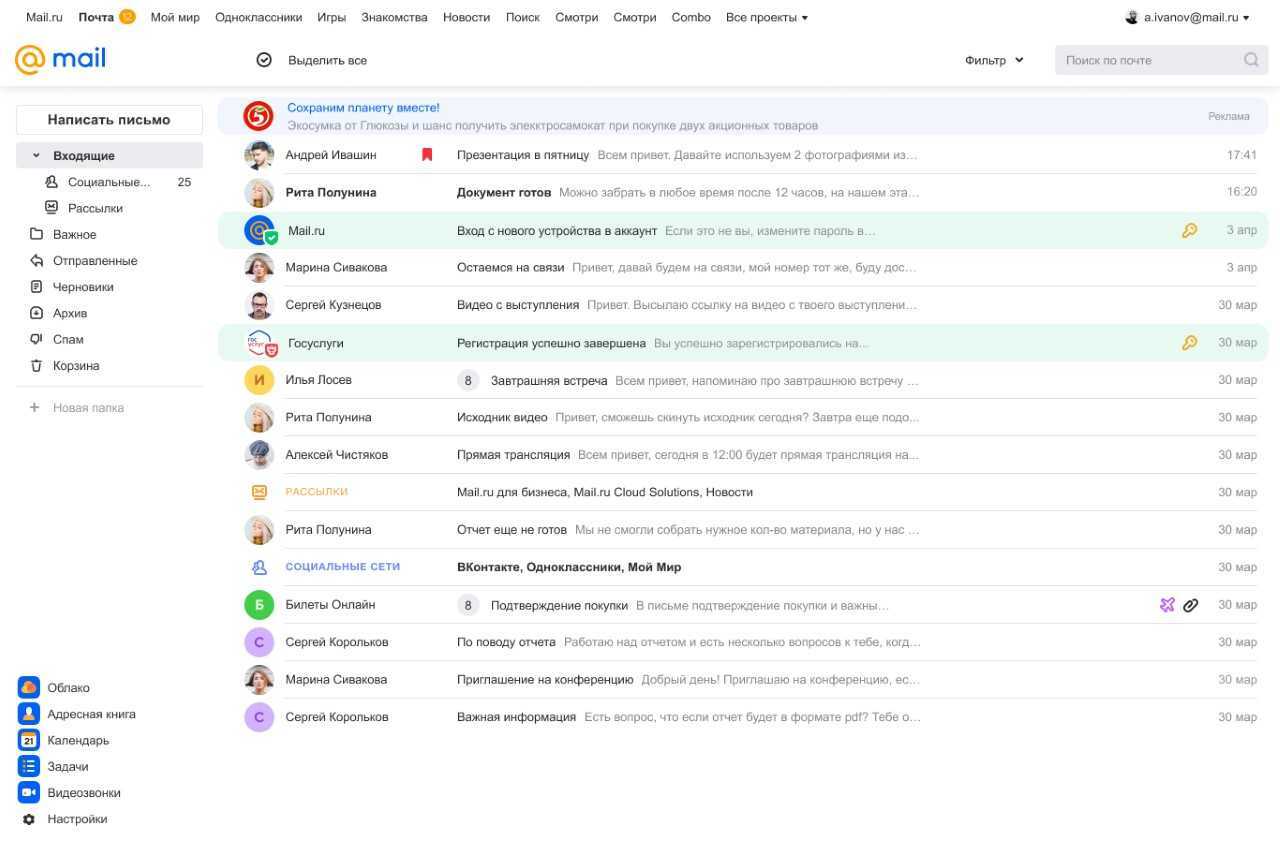1280x843 pixels.
Task: Open Знакомства in top navigation
Action: [394, 17]
